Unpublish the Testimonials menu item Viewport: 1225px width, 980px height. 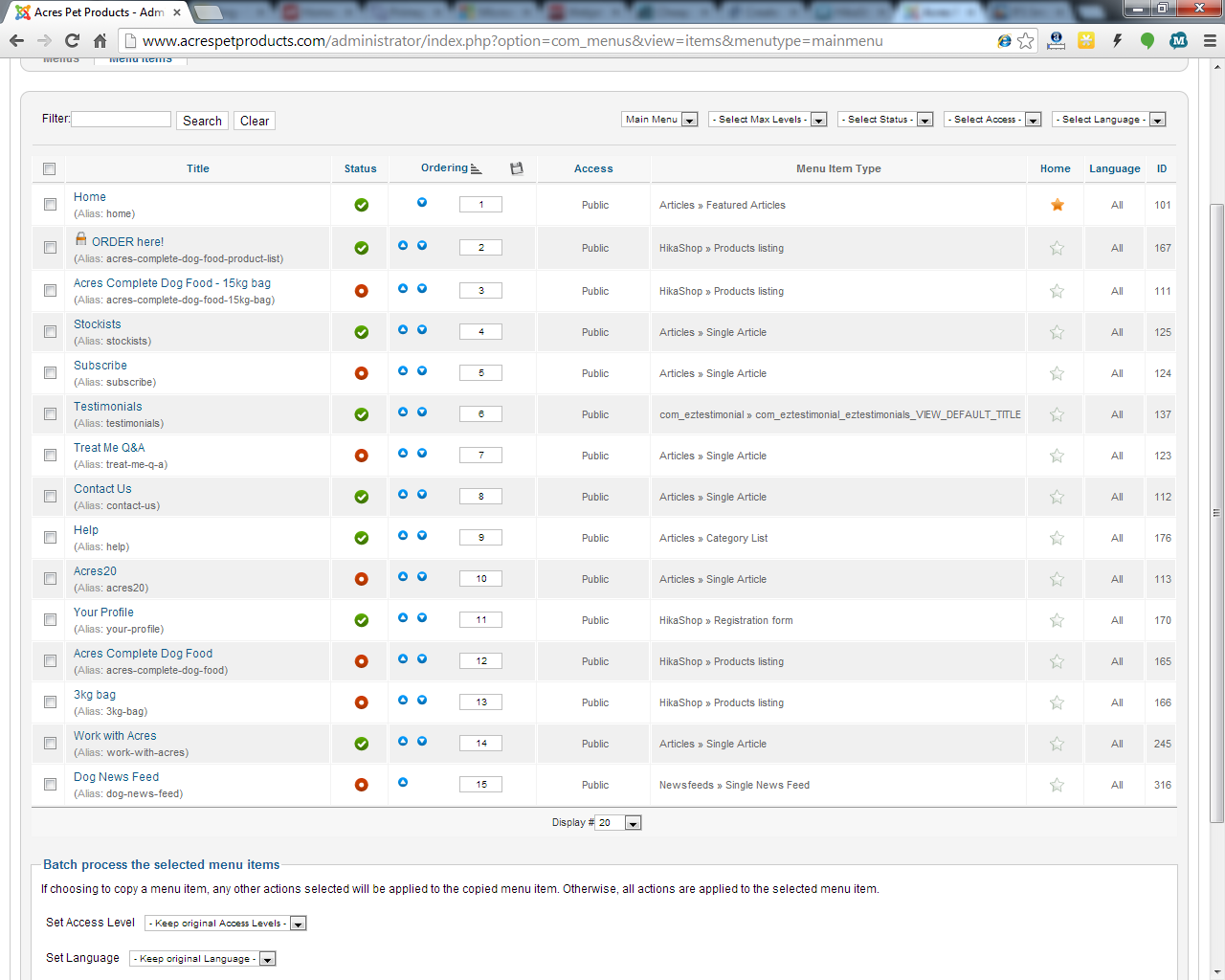(362, 414)
